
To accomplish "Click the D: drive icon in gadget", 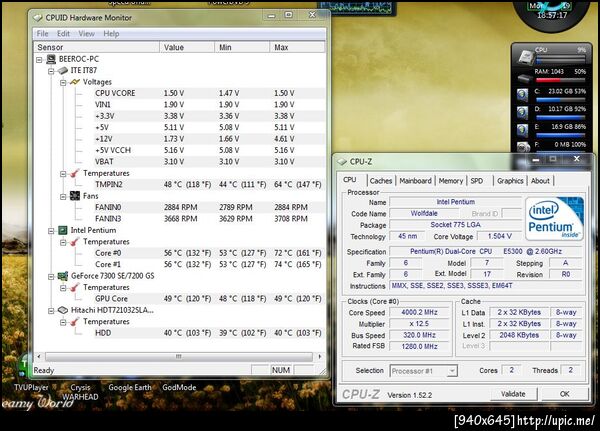I will tap(523, 113).
